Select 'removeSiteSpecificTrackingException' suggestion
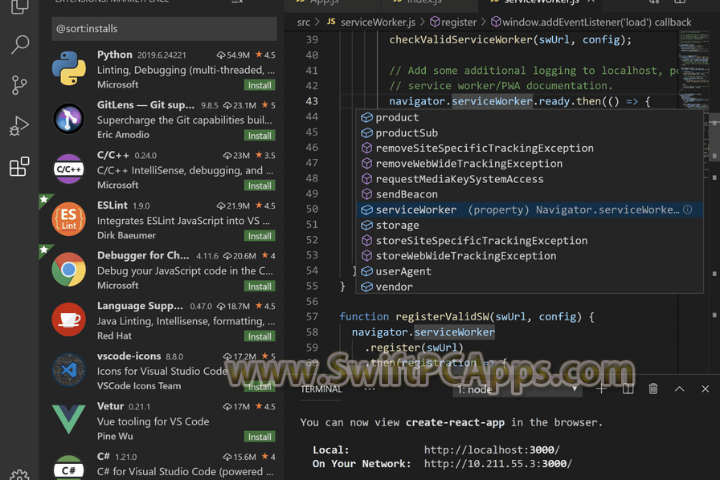The height and width of the screenshot is (480, 720). point(529,148)
